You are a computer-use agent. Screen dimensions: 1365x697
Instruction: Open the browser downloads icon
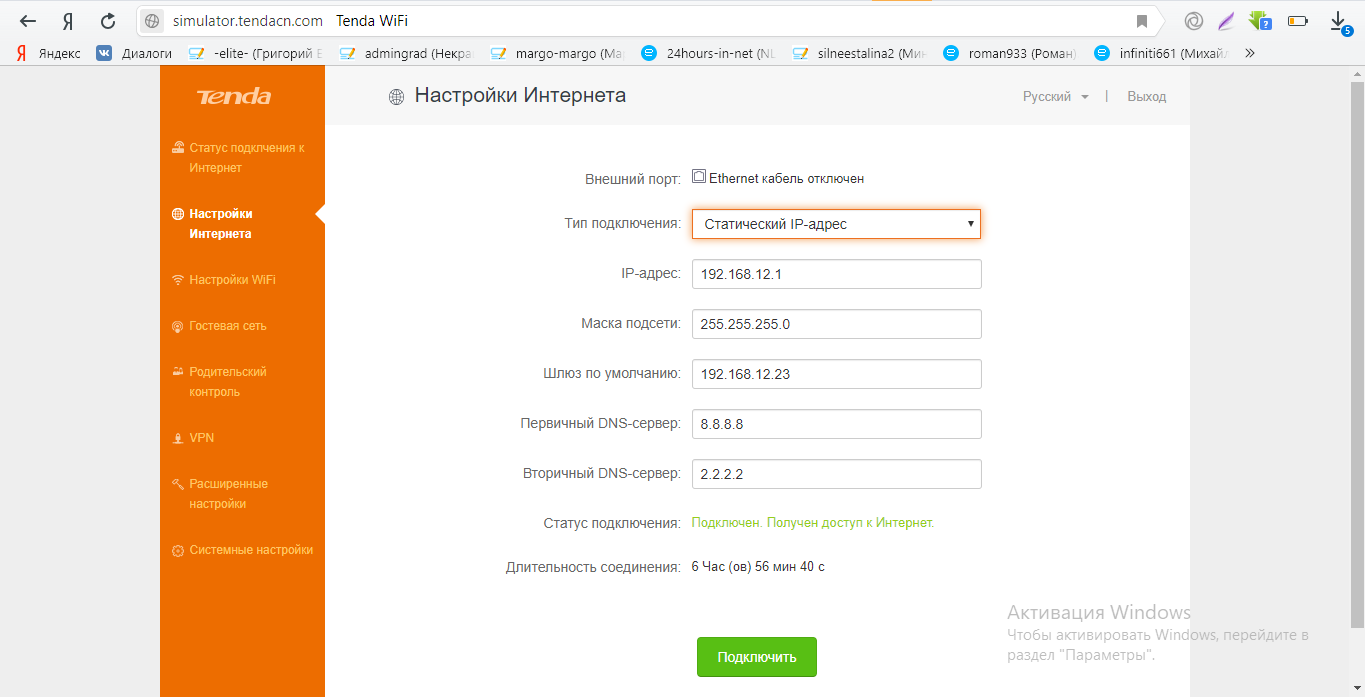(x=1338, y=21)
